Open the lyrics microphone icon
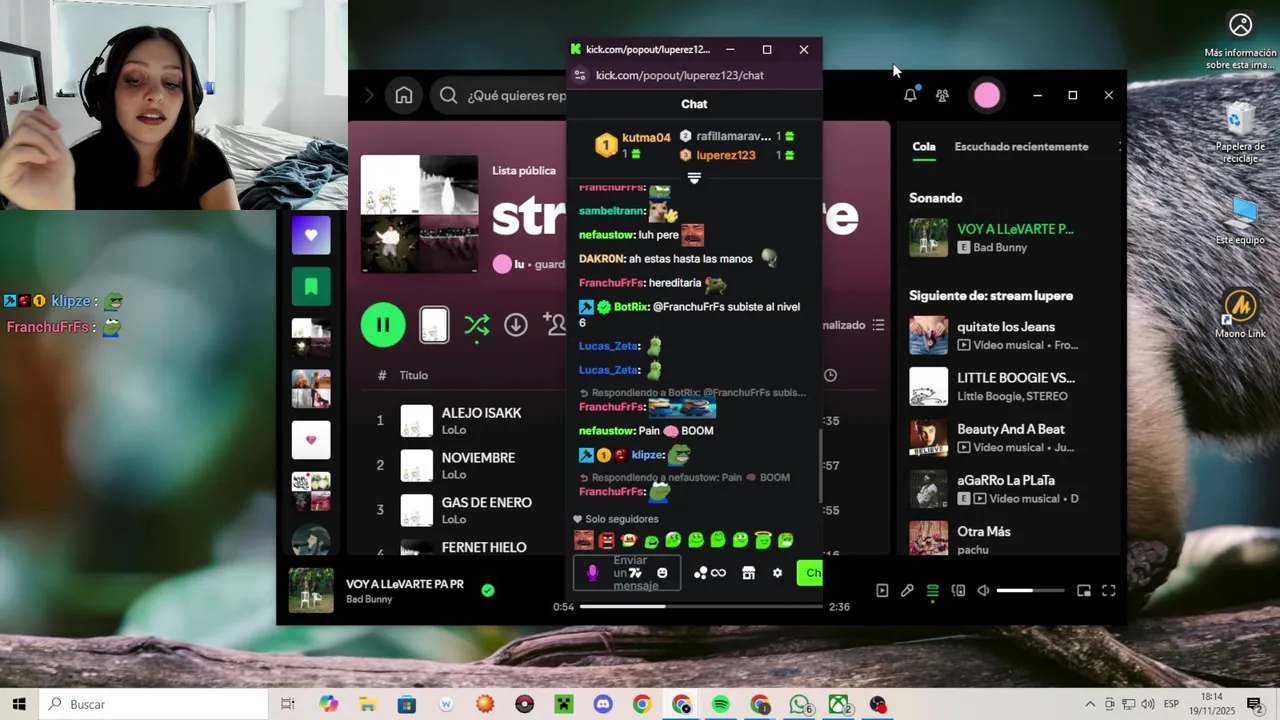1280x720 pixels. click(x=907, y=590)
